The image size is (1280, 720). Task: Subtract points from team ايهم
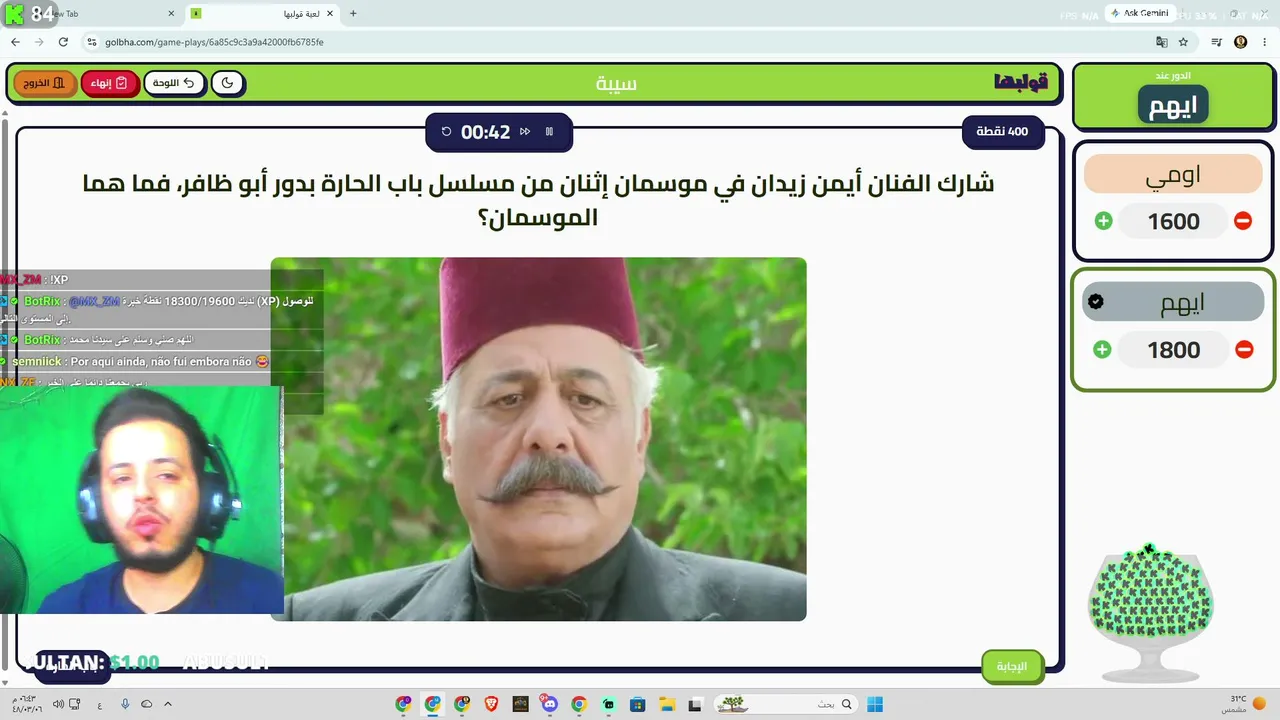[x=1244, y=349]
